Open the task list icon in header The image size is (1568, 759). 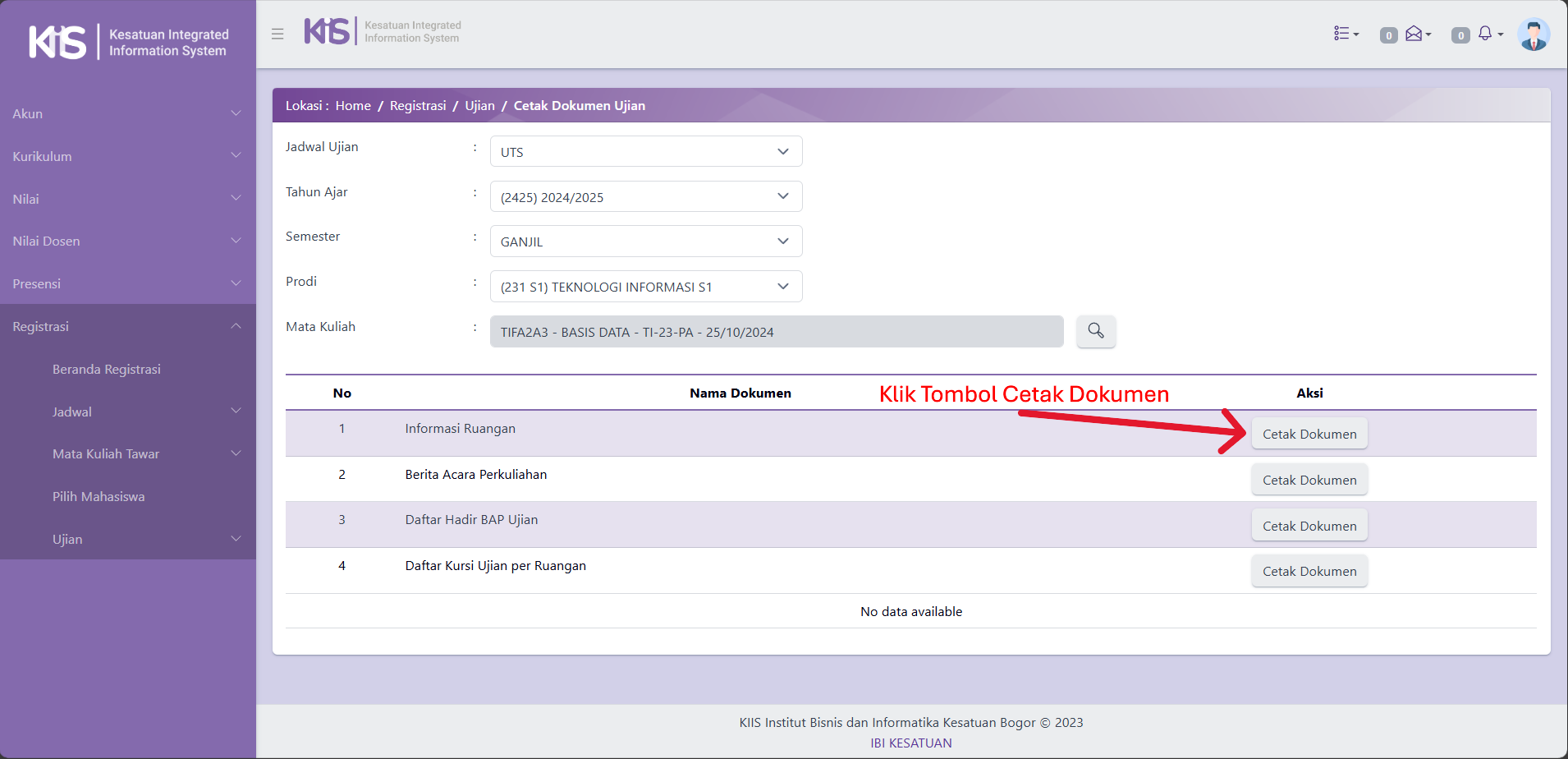[x=1345, y=34]
